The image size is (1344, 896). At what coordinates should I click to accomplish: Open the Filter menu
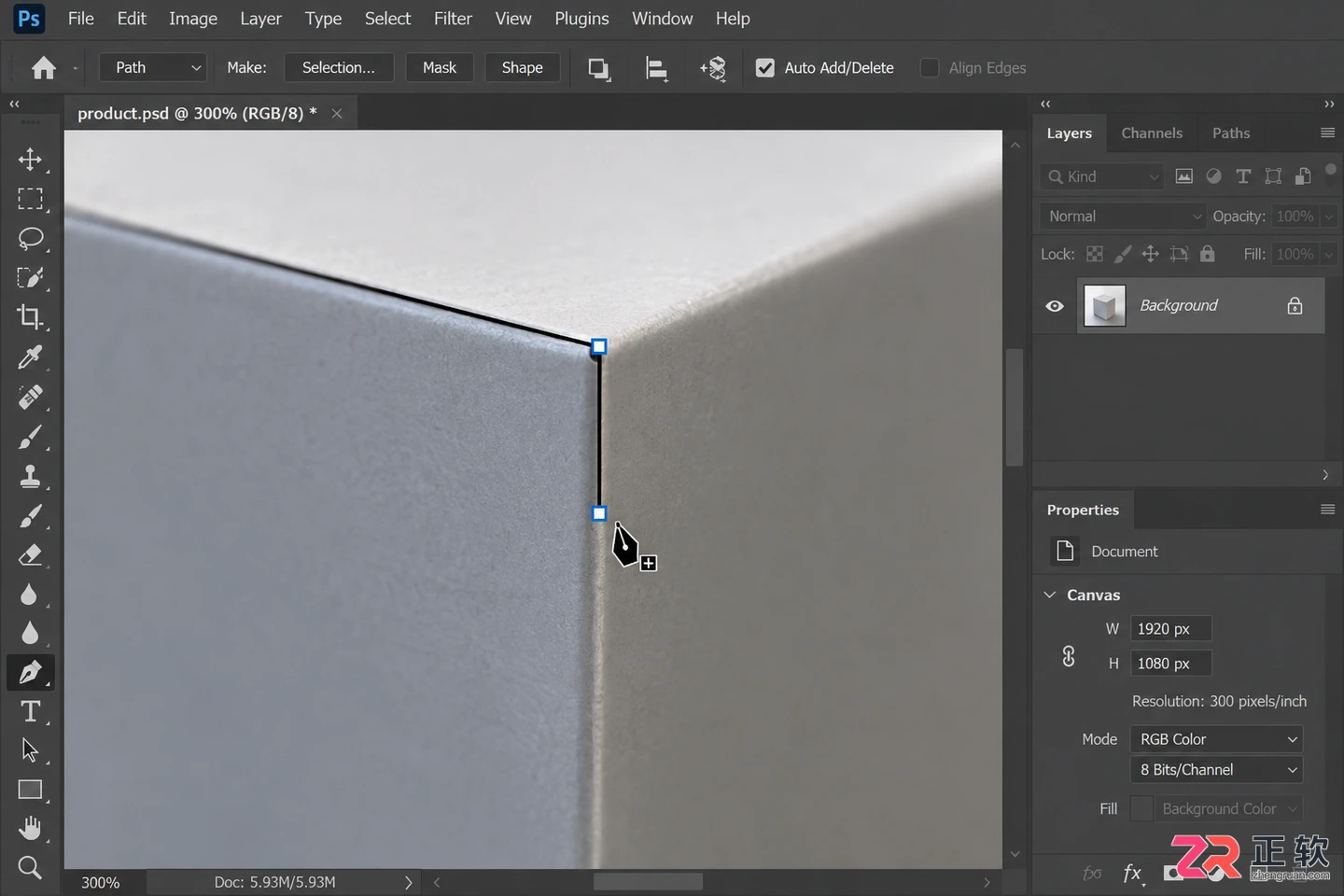click(x=453, y=19)
